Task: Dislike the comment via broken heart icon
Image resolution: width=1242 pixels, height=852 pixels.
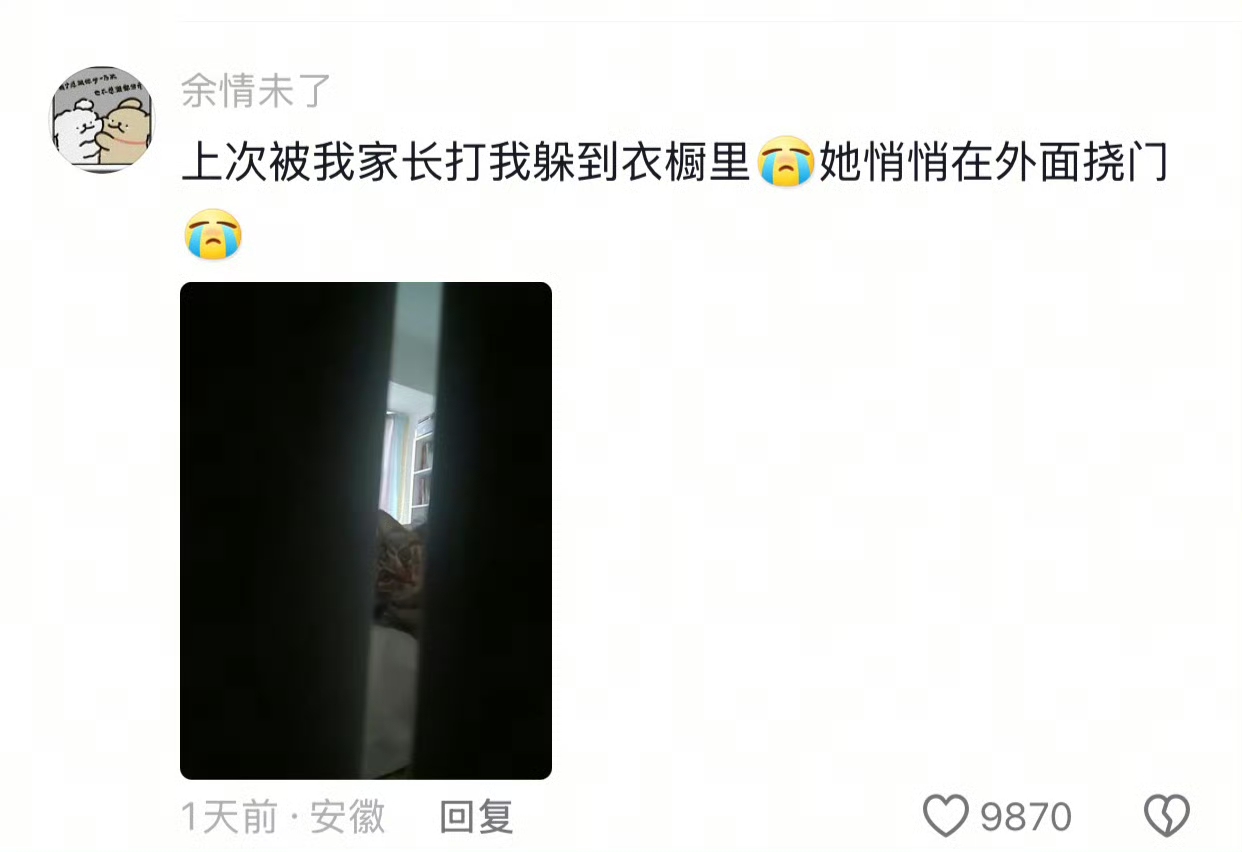Action: (1166, 816)
